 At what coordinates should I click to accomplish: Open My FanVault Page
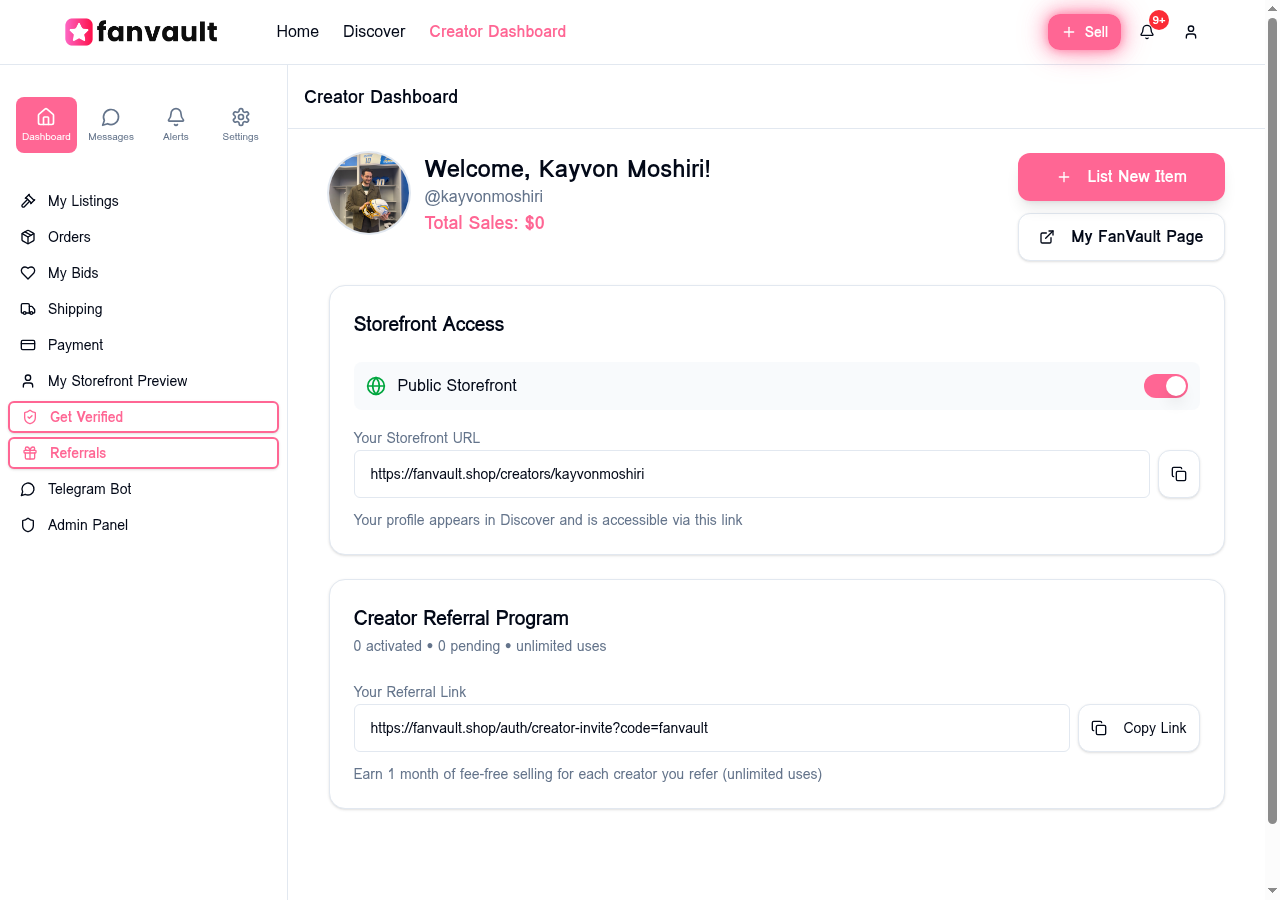click(1120, 237)
